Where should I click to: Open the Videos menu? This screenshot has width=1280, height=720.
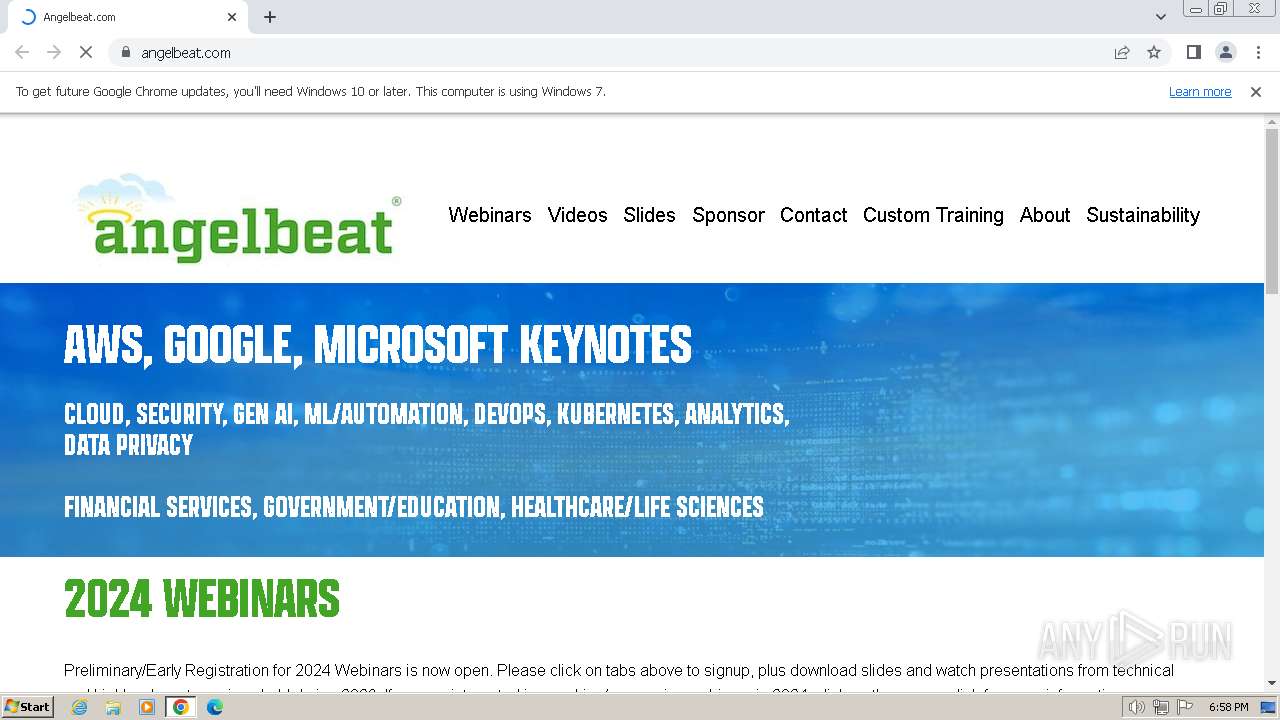[577, 215]
